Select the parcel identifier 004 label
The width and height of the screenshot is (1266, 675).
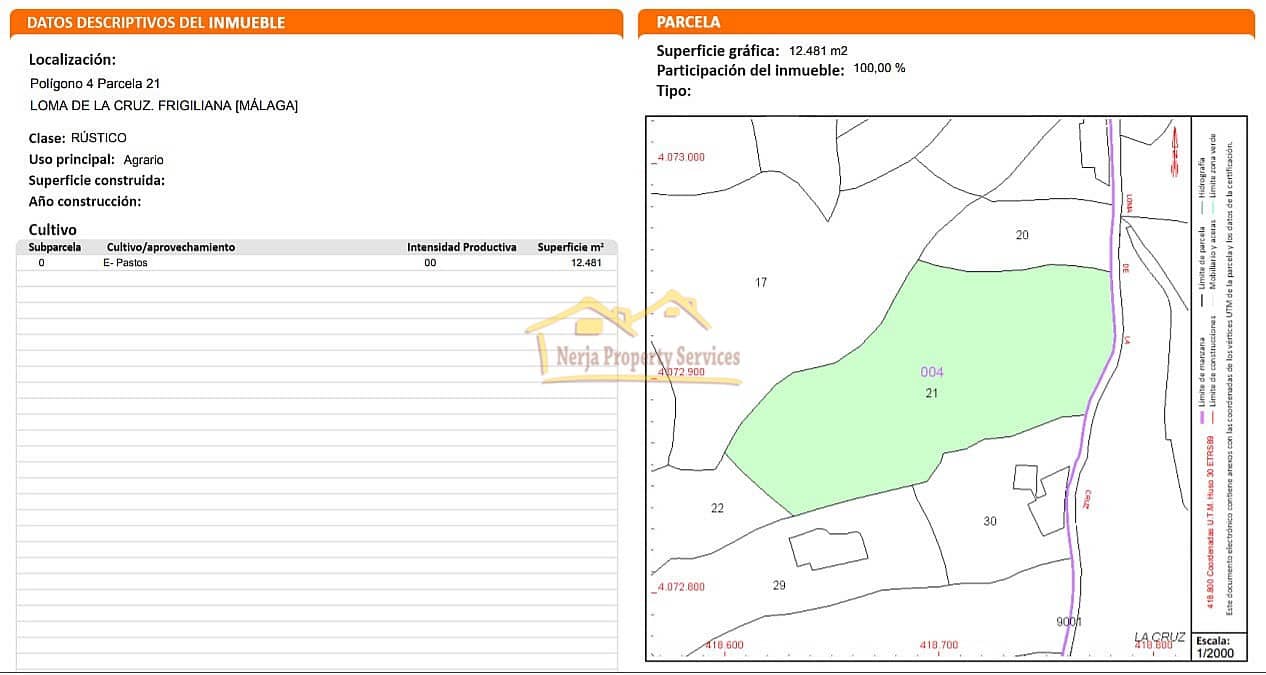click(930, 371)
